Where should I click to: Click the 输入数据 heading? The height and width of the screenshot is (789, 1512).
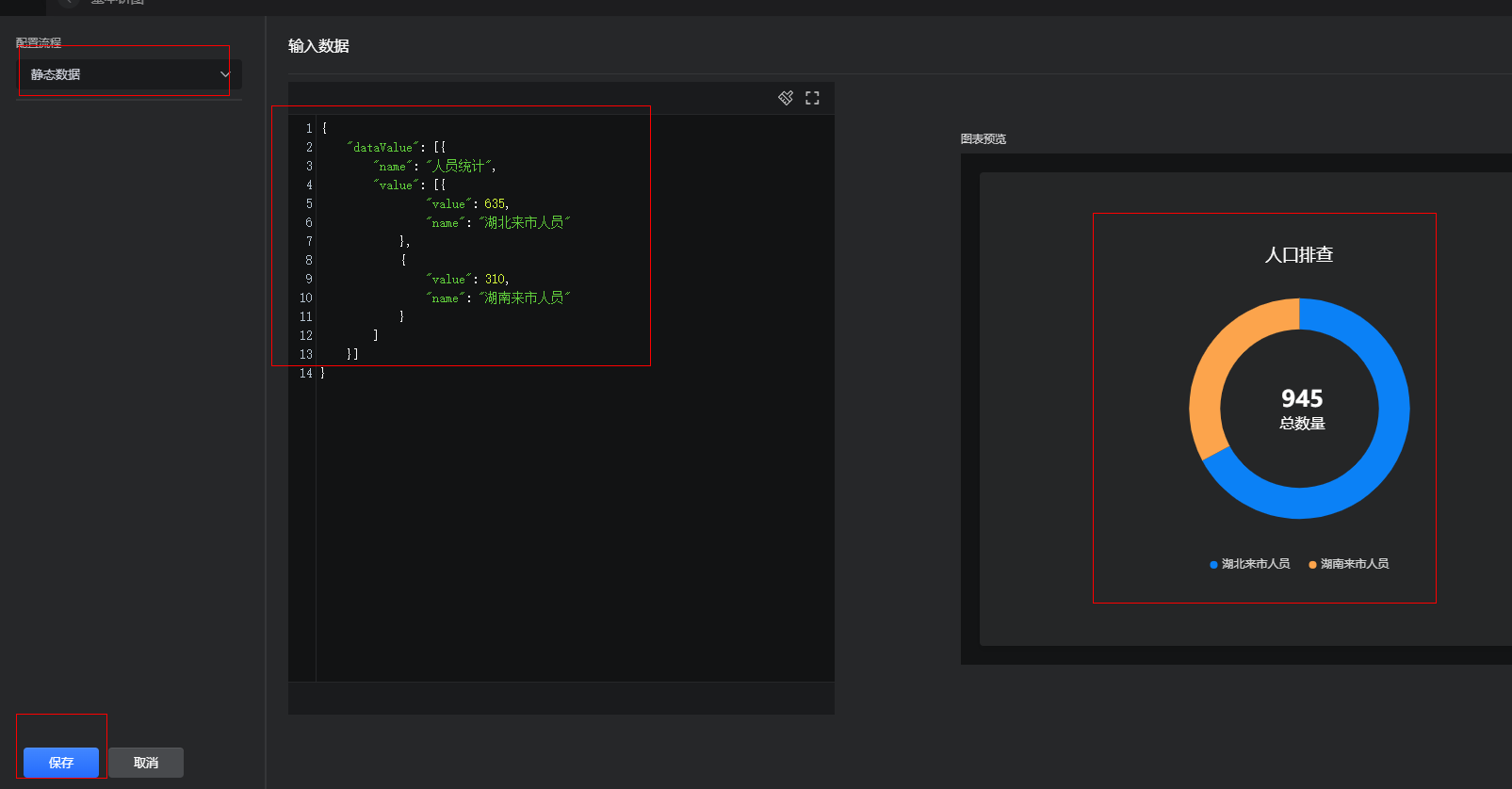(318, 46)
